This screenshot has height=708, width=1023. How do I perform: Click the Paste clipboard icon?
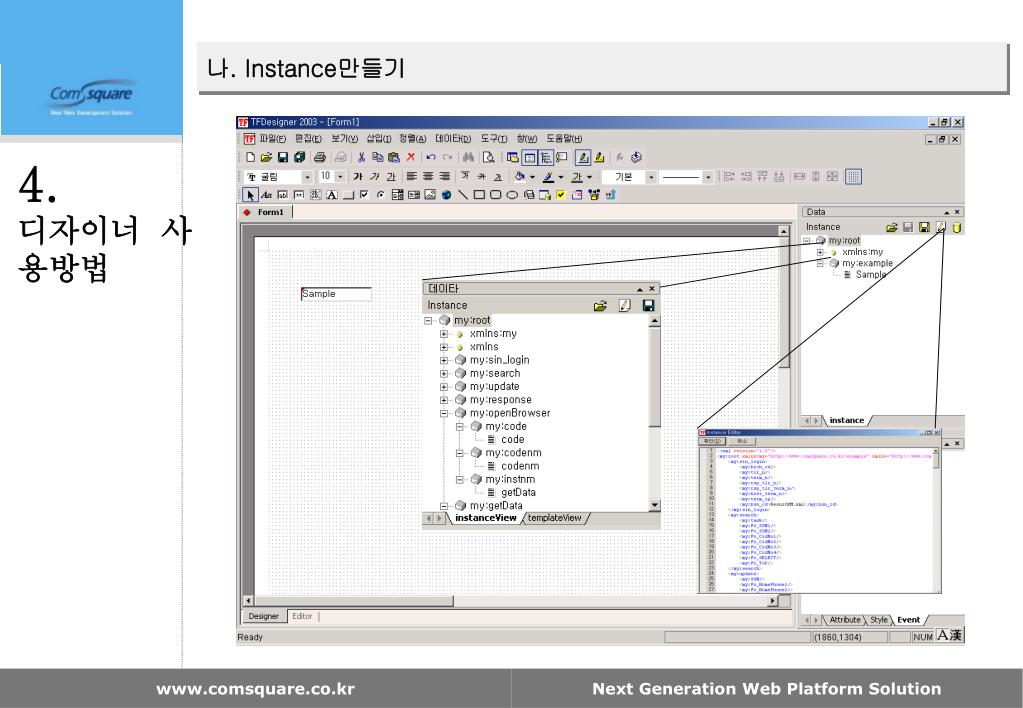pyautogui.click(x=394, y=157)
